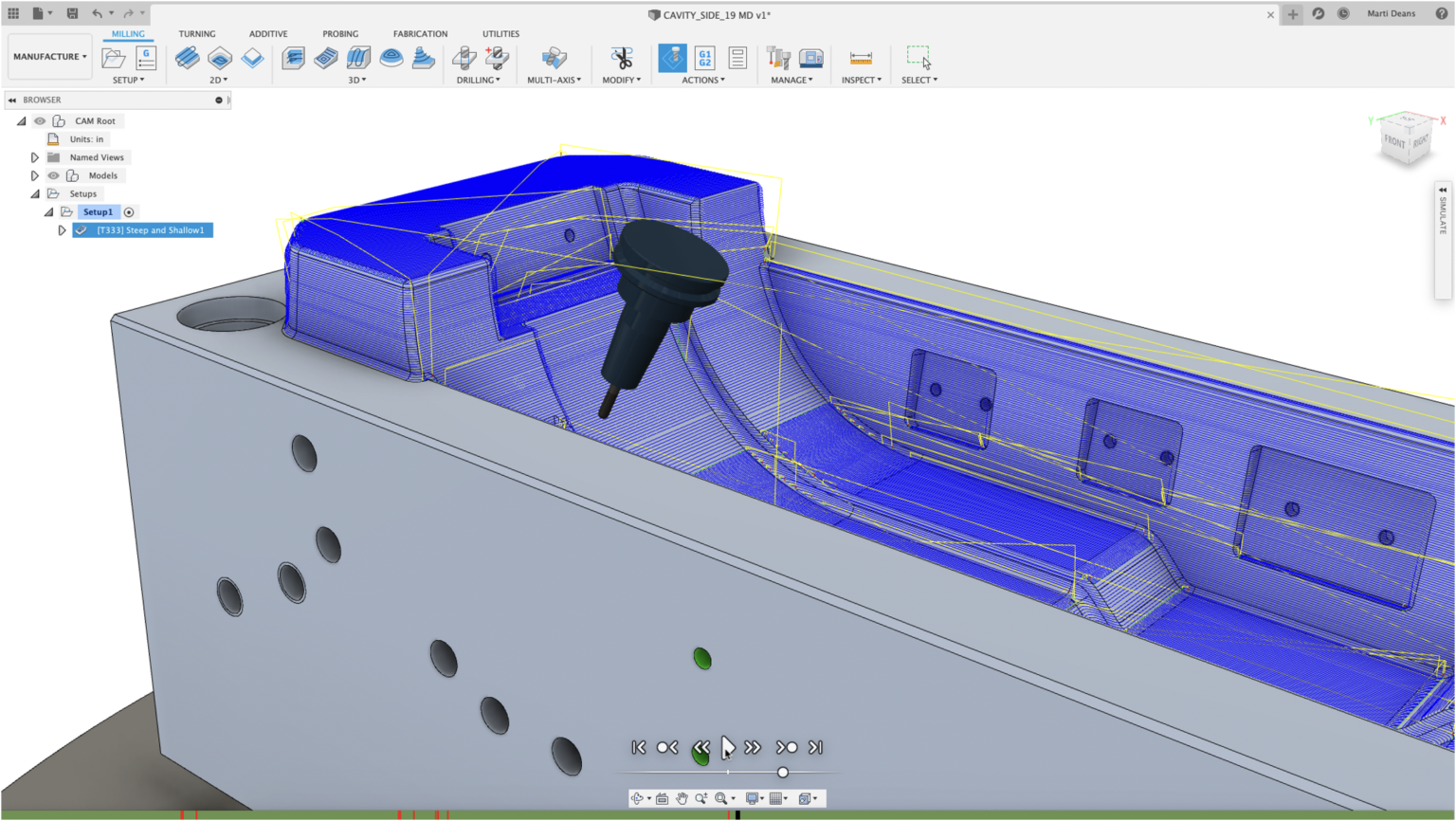
Task: Switch to the TURNING tab
Action: pos(197,34)
